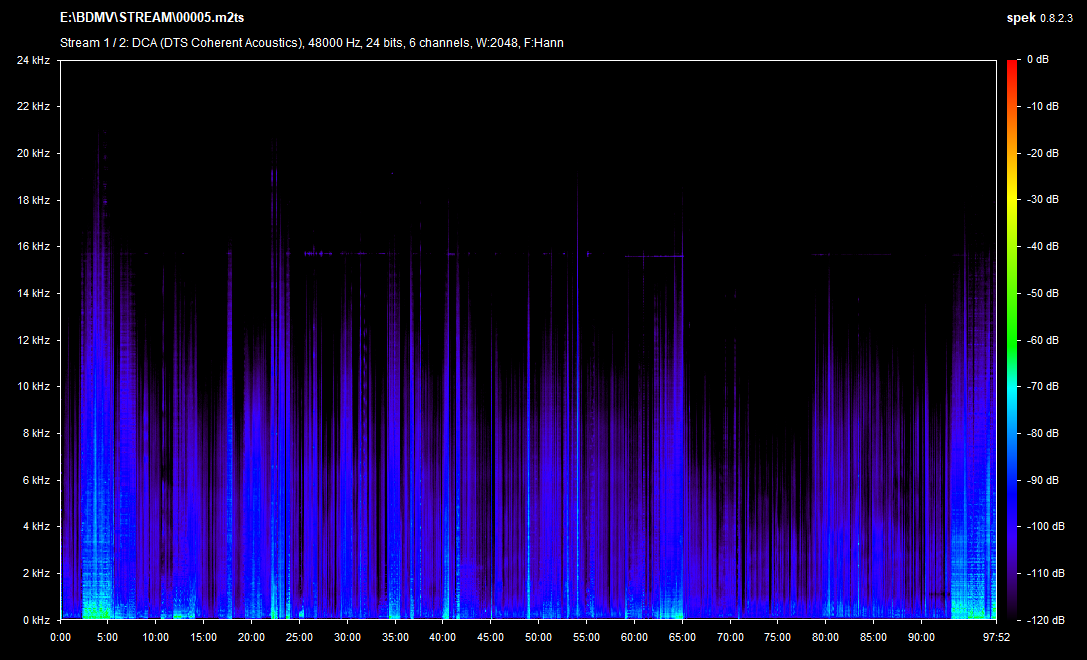Select the 16 kHz frequency axis label
This screenshot has height=660, width=1087.
[x=33, y=246]
